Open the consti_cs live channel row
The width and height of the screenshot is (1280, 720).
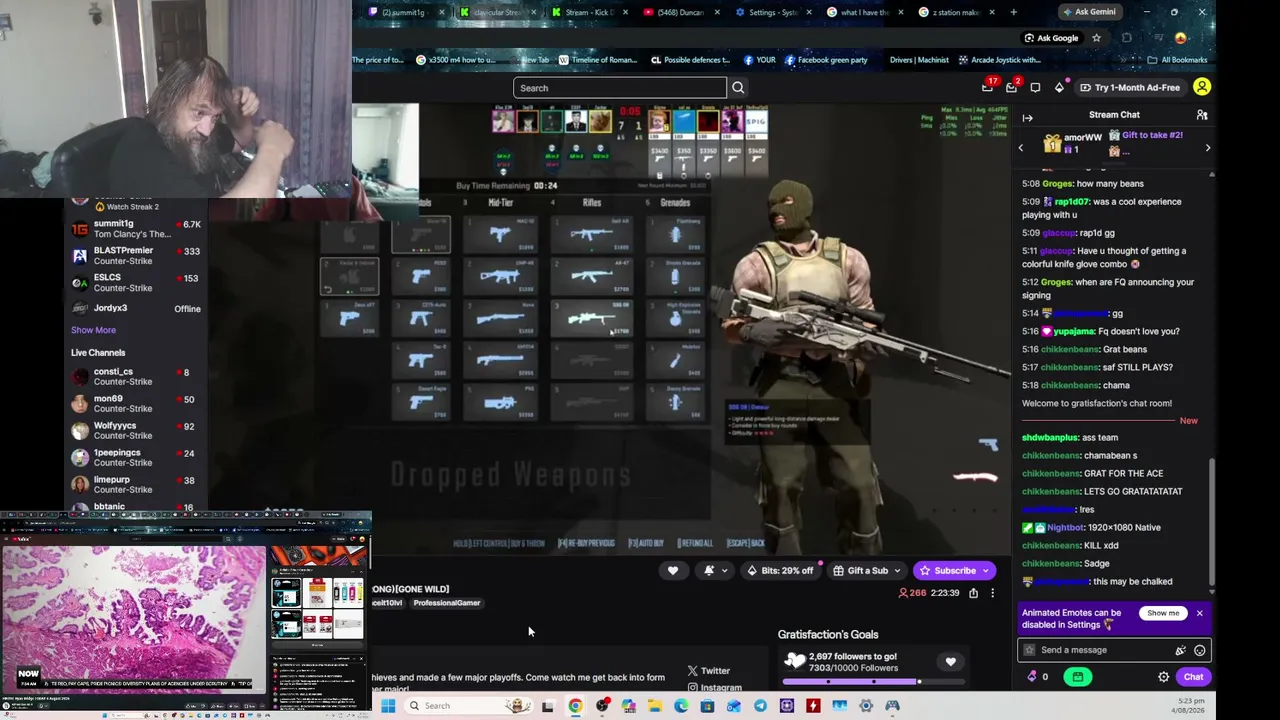pyautogui.click(x=135, y=377)
